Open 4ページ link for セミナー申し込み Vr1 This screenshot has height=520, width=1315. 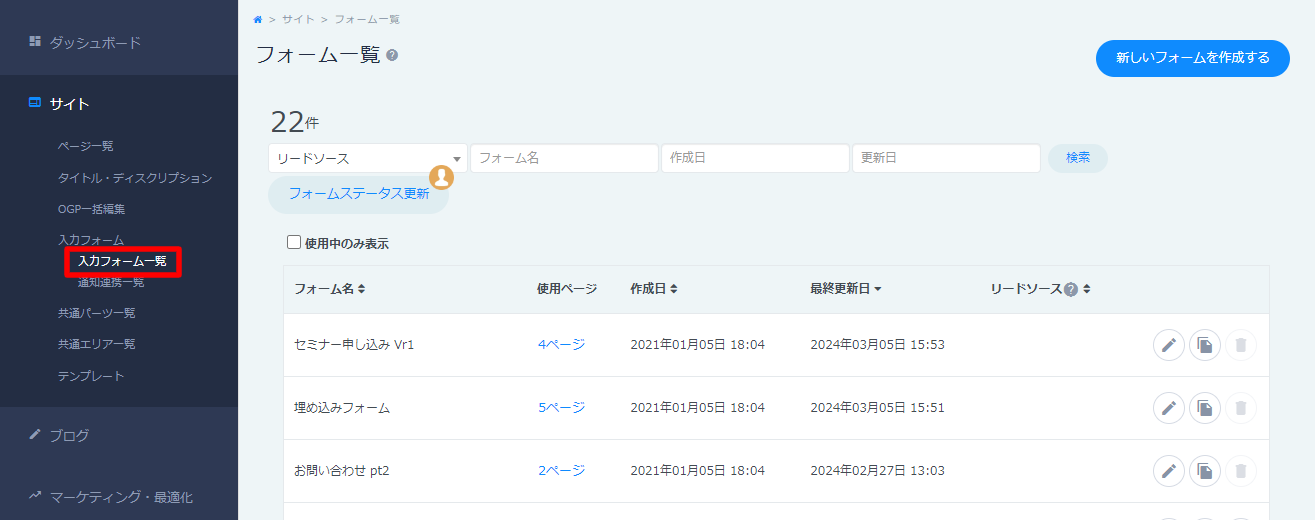[x=561, y=345]
